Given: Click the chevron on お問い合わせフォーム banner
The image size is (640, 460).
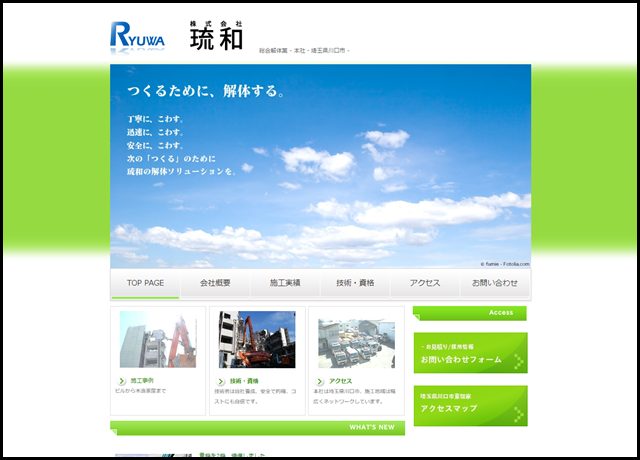Looking at the screenshot, I should coord(517,360).
